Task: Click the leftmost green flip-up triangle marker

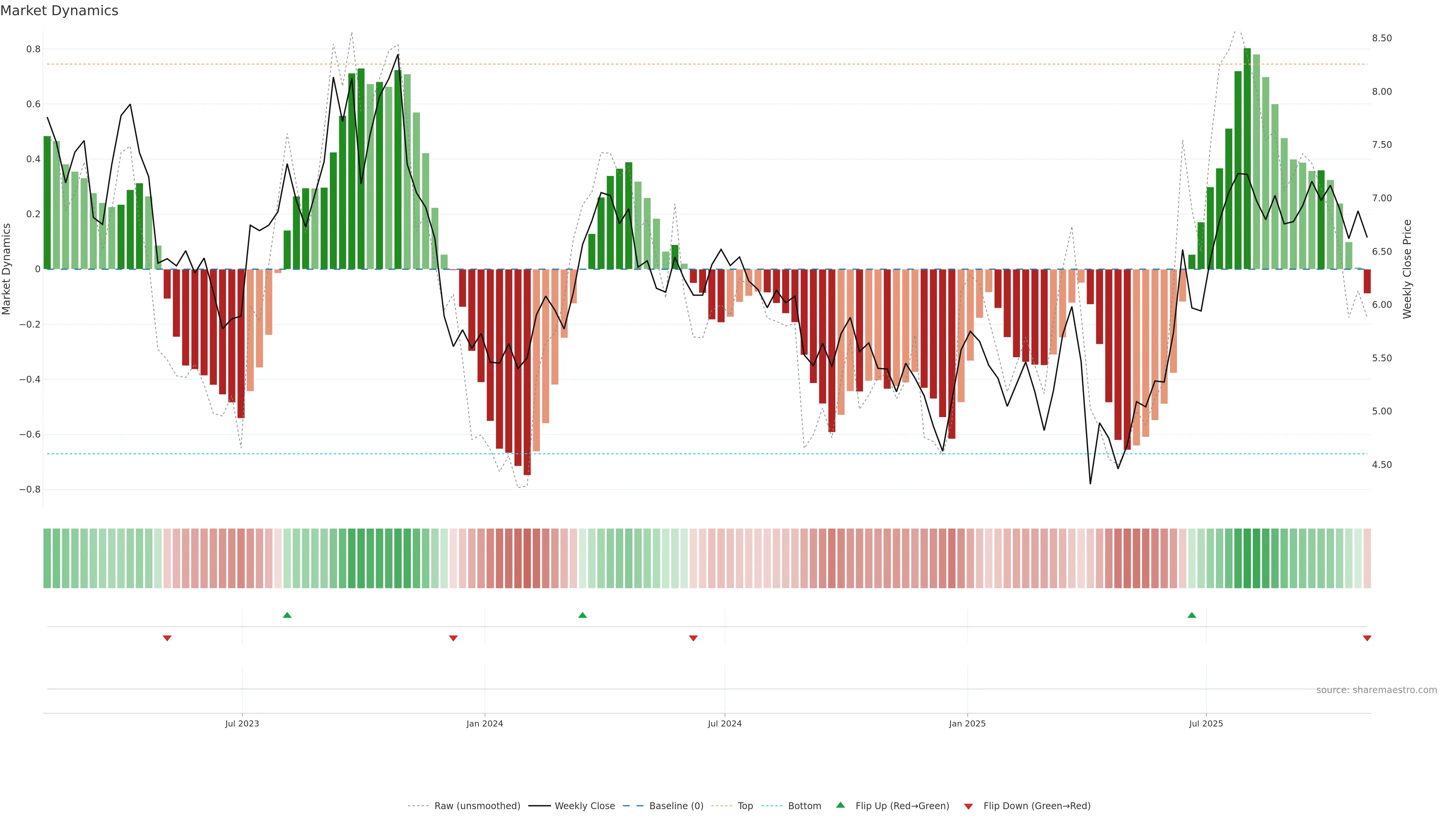Action: point(287,615)
